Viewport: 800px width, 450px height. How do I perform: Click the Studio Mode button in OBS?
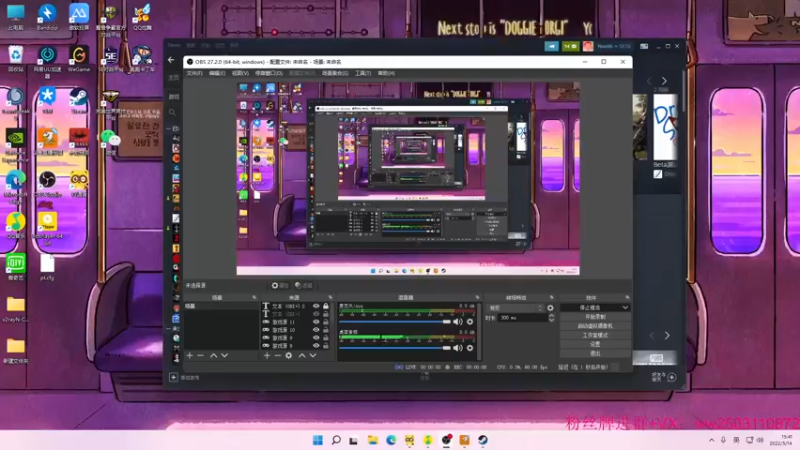[595, 335]
